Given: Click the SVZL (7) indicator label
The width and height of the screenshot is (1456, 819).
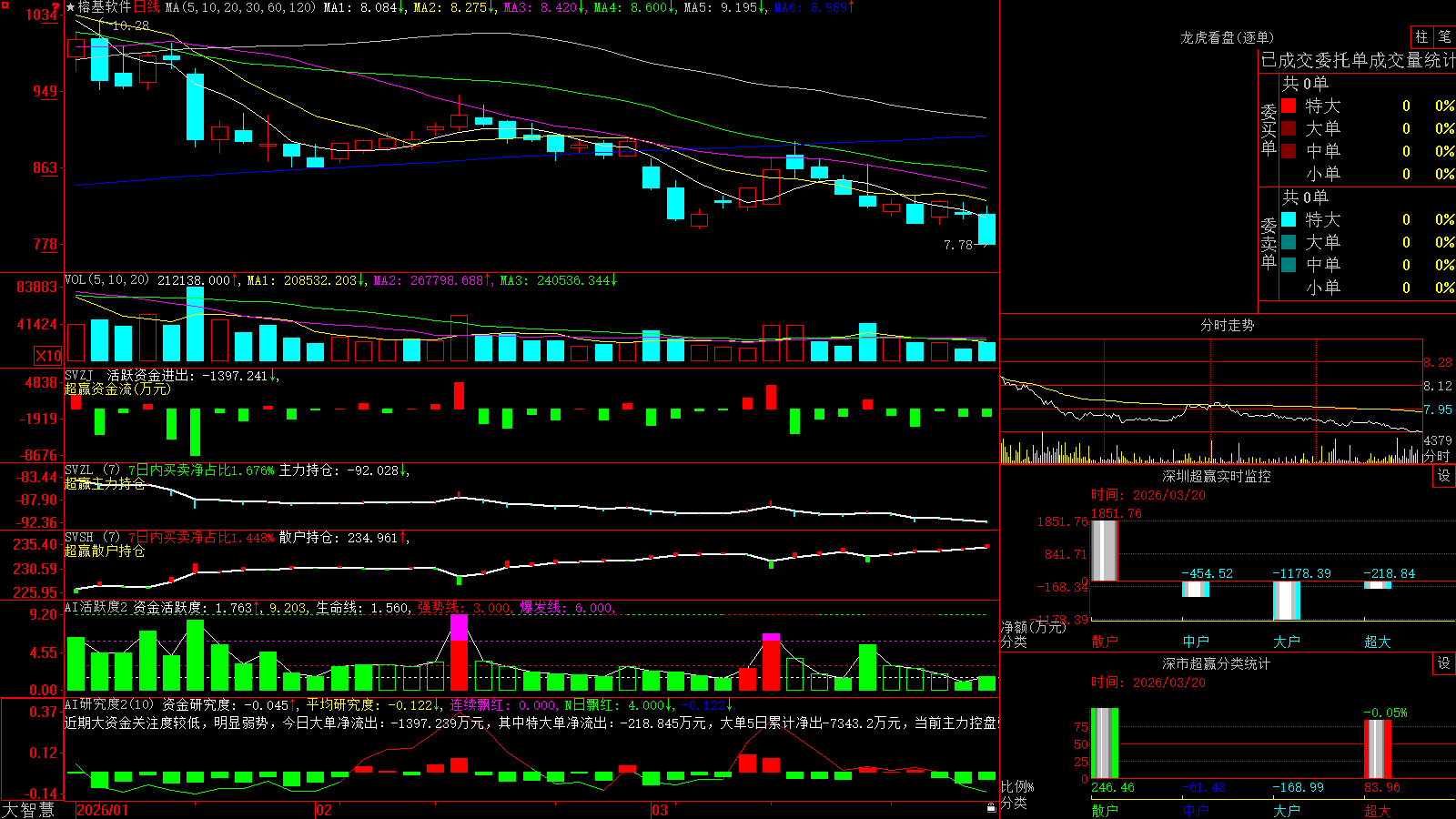Looking at the screenshot, I should (92, 470).
